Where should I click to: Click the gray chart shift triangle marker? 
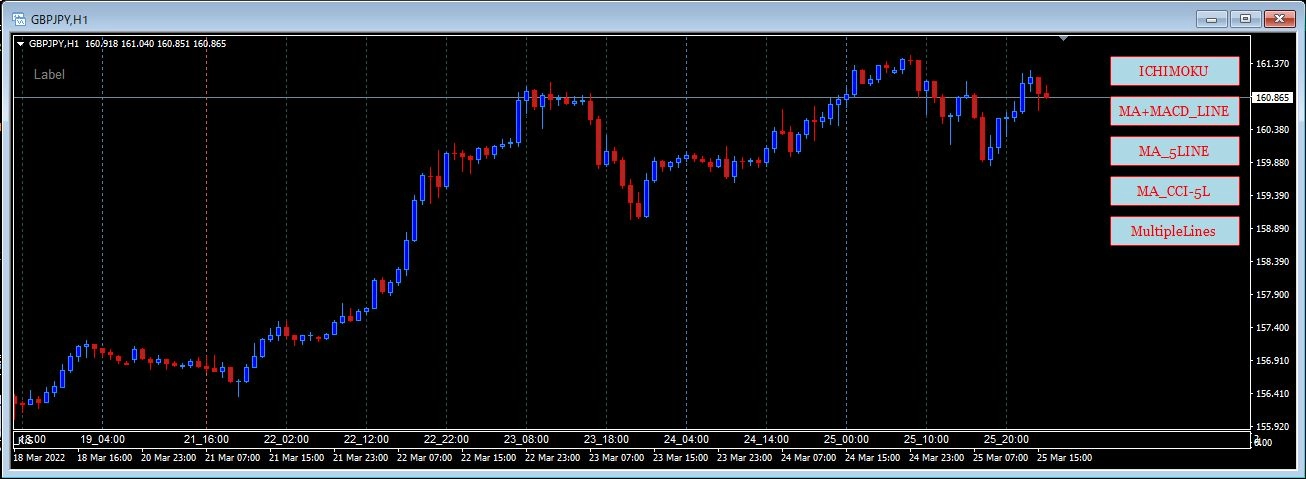click(1064, 39)
